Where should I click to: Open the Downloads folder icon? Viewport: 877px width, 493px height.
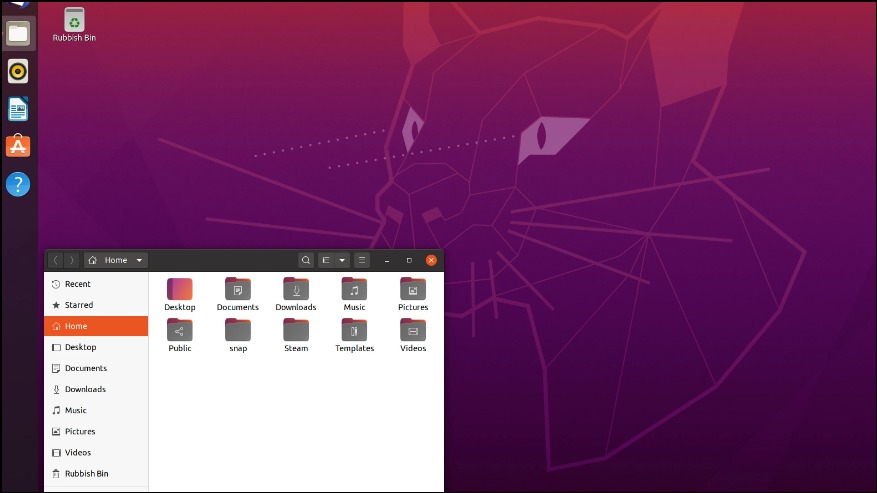click(296, 289)
